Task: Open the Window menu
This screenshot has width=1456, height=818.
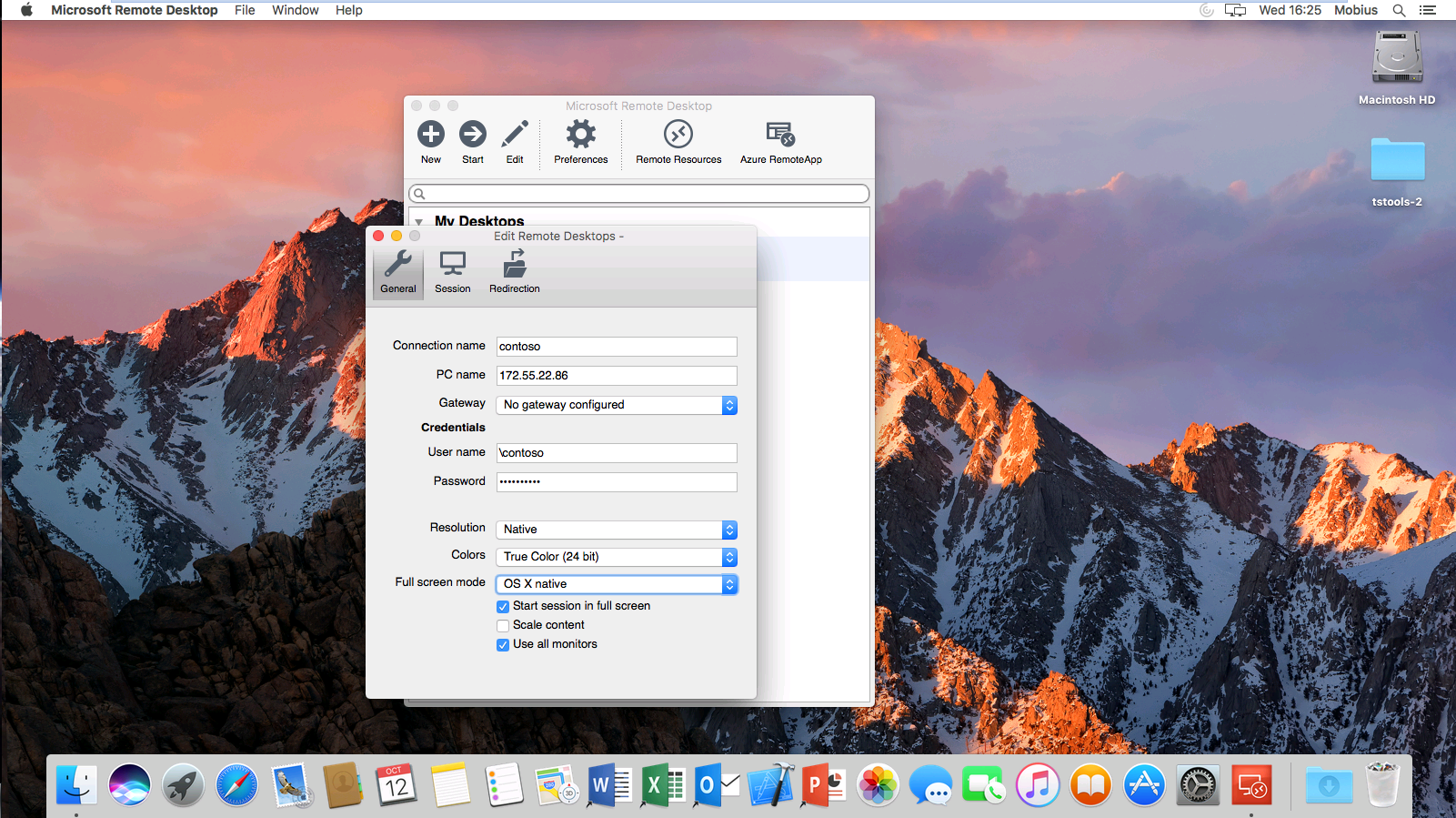Action: [x=296, y=10]
